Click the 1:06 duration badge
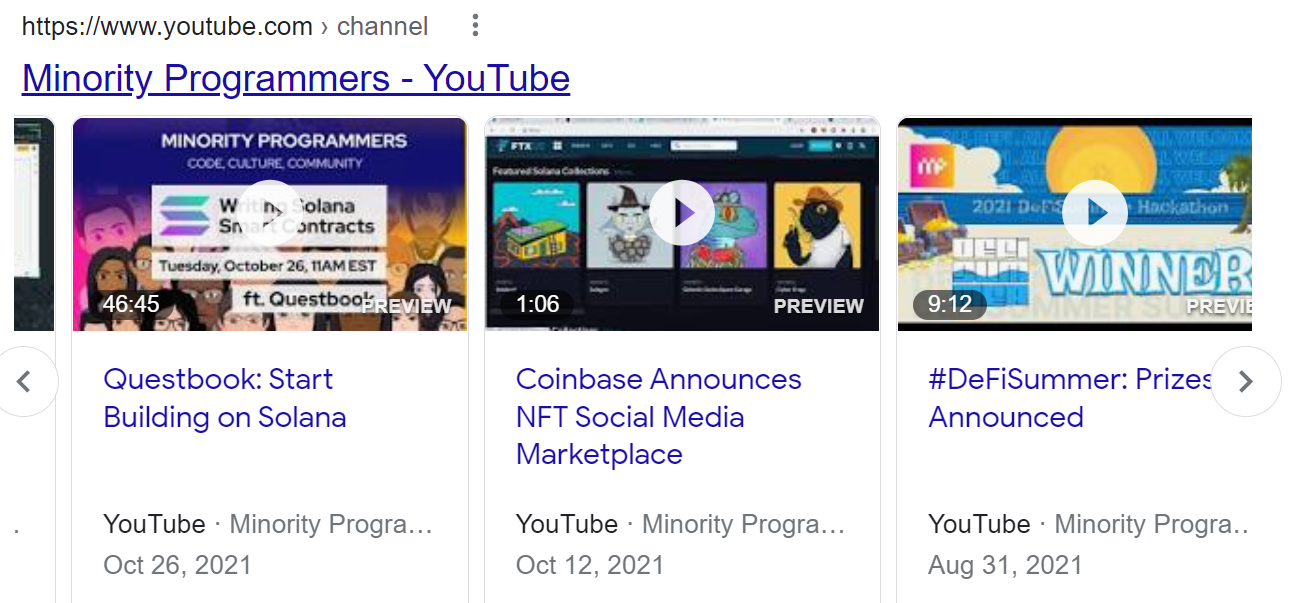The image size is (1295, 603). (537, 304)
